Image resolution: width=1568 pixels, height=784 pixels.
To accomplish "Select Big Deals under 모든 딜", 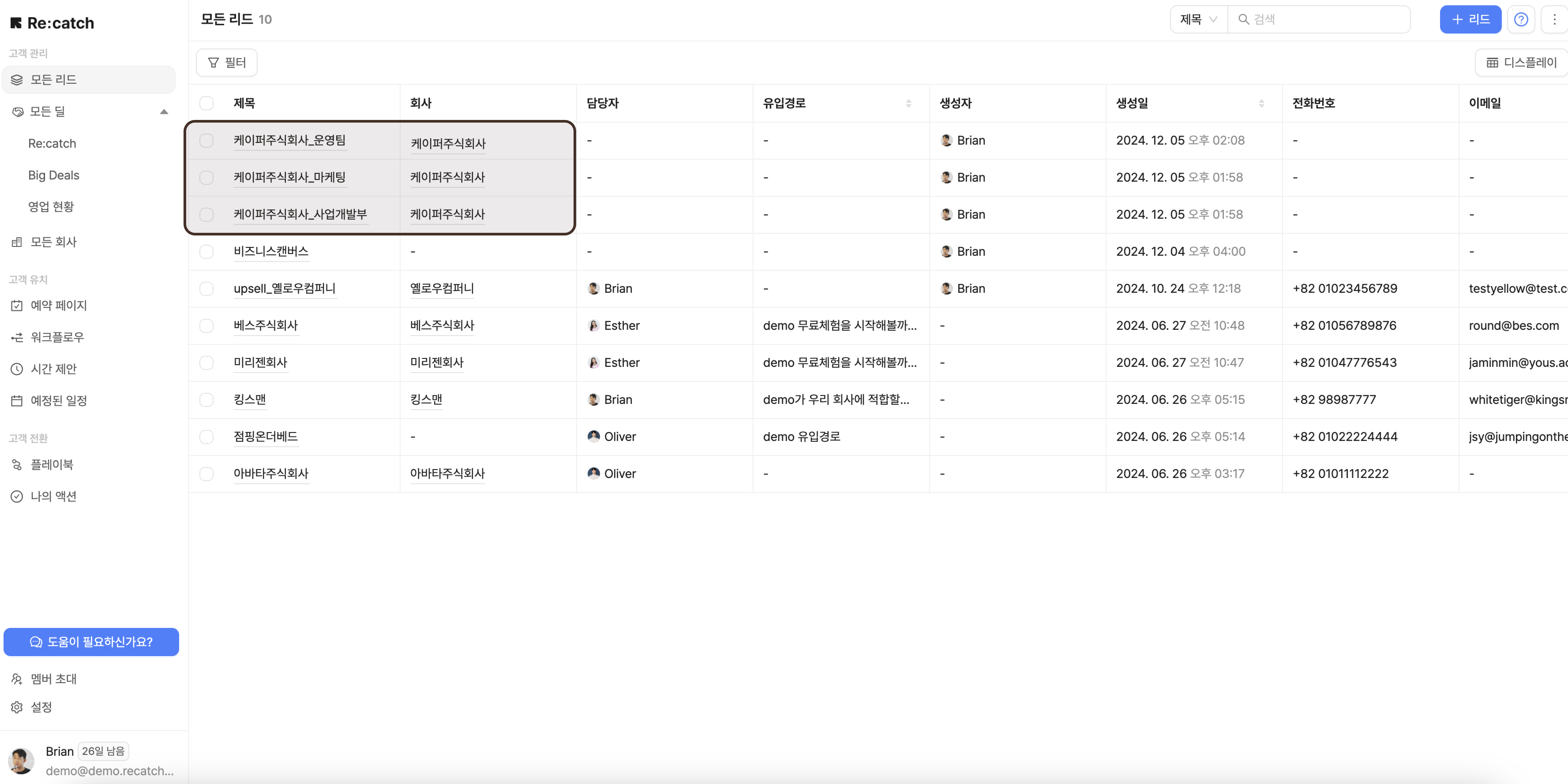I will pyautogui.click(x=54, y=175).
